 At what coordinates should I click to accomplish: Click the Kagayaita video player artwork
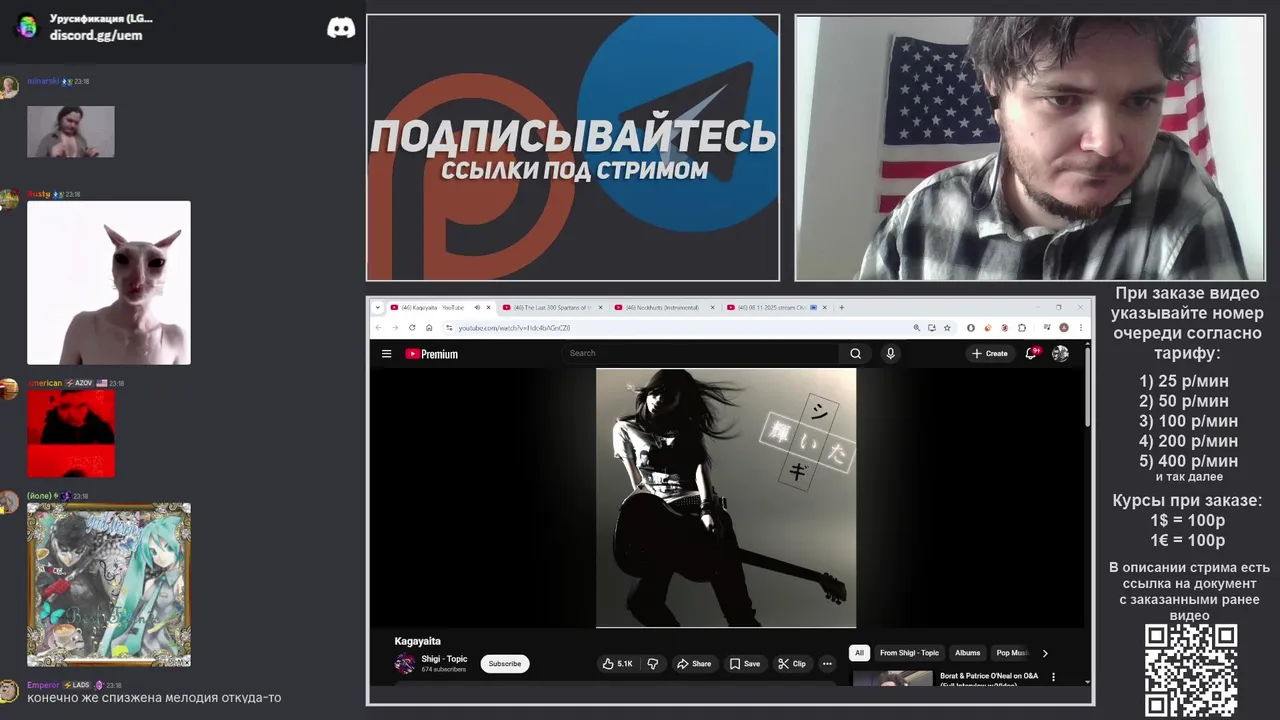[x=726, y=498]
